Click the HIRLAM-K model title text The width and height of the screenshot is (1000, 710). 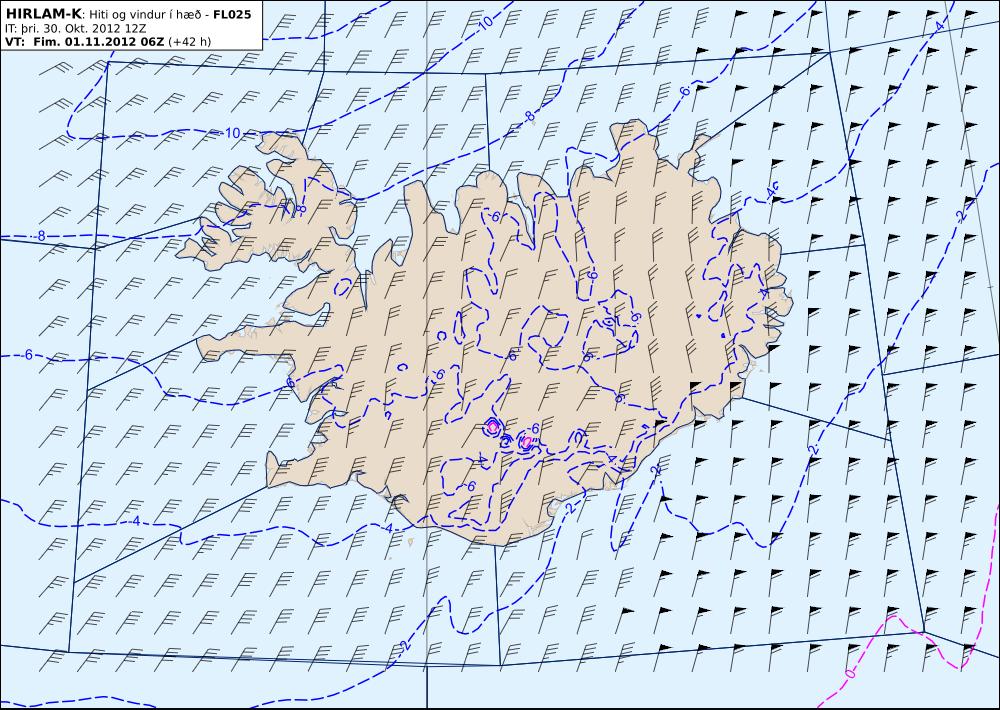coord(43,14)
